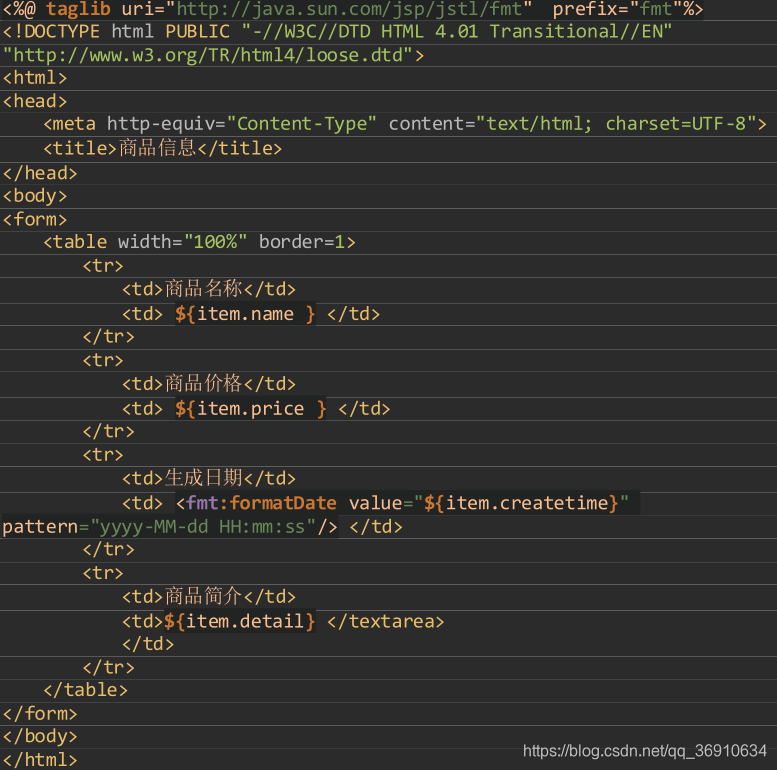Click the closing </head> tag

[40, 173]
